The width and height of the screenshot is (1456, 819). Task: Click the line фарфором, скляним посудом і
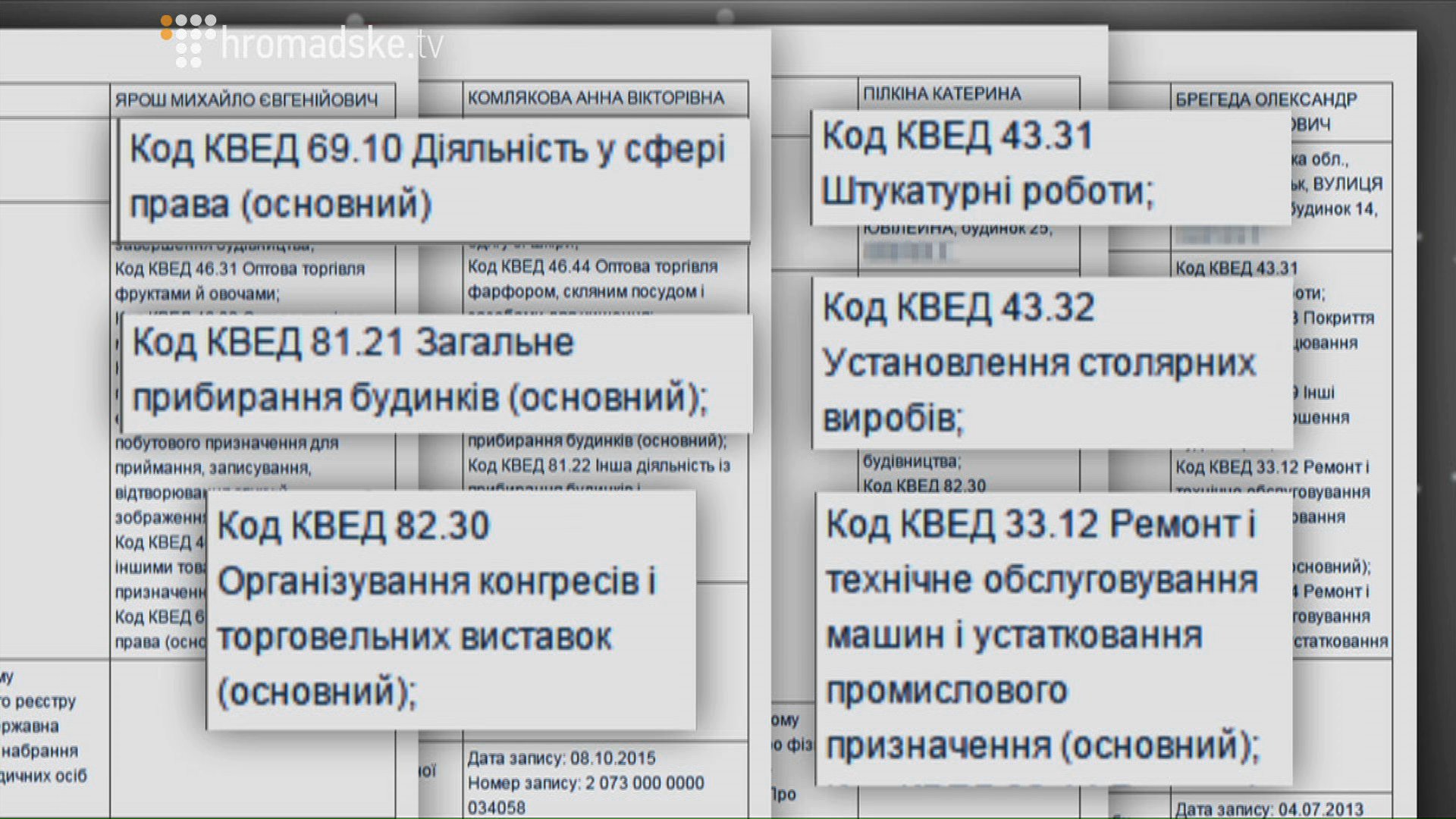pyautogui.click(x=586, y=292)
